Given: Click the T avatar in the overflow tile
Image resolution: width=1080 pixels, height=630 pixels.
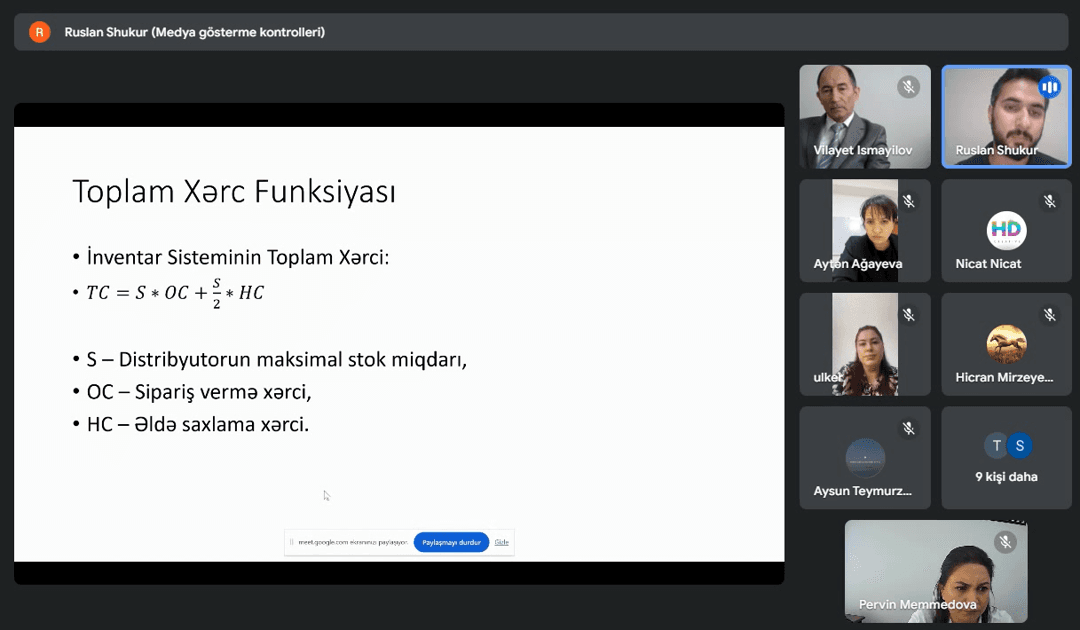Looking at the screenshot, I should click(996, 445).
